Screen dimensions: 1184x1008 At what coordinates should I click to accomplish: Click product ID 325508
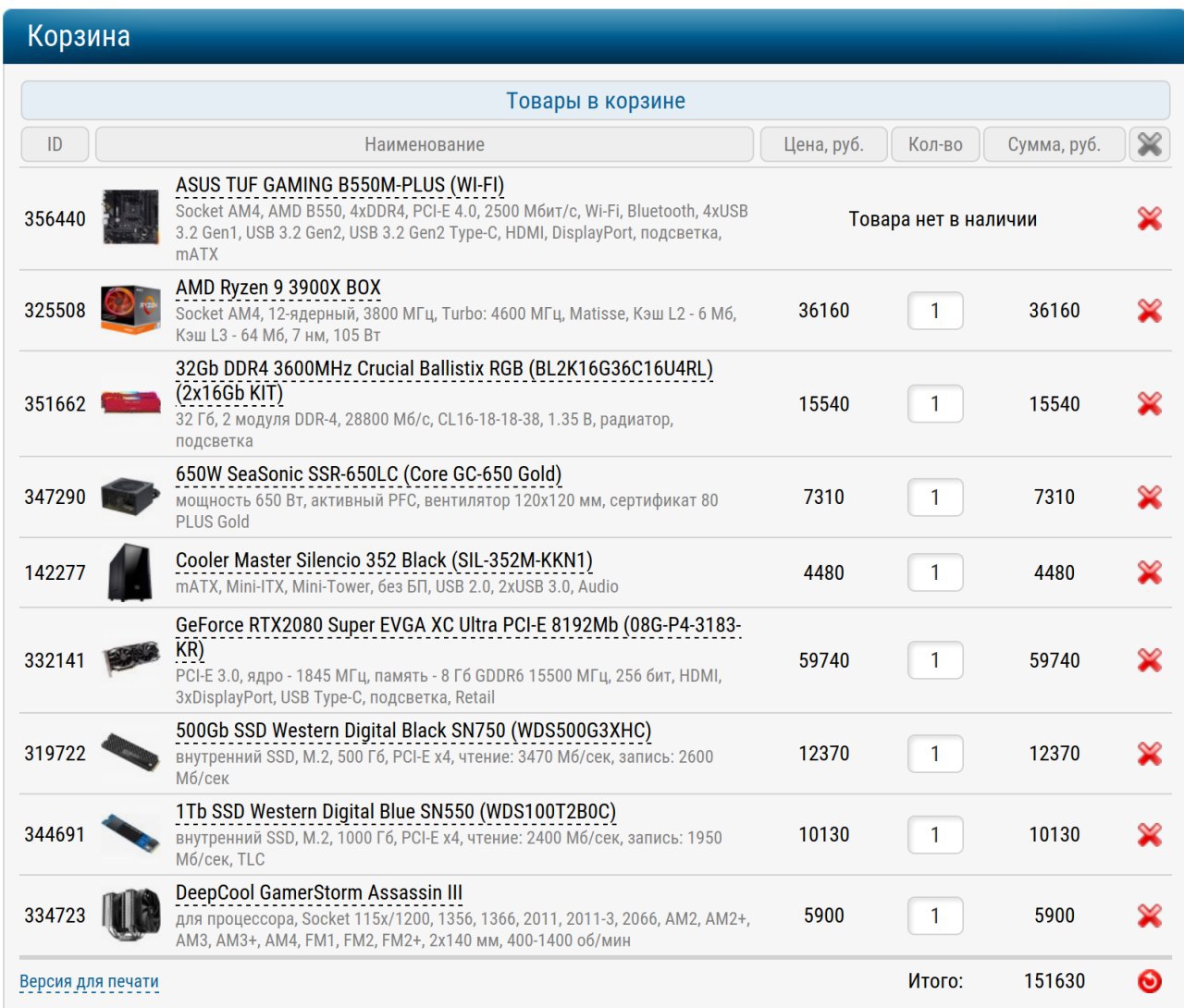click(x=55, y=311)
